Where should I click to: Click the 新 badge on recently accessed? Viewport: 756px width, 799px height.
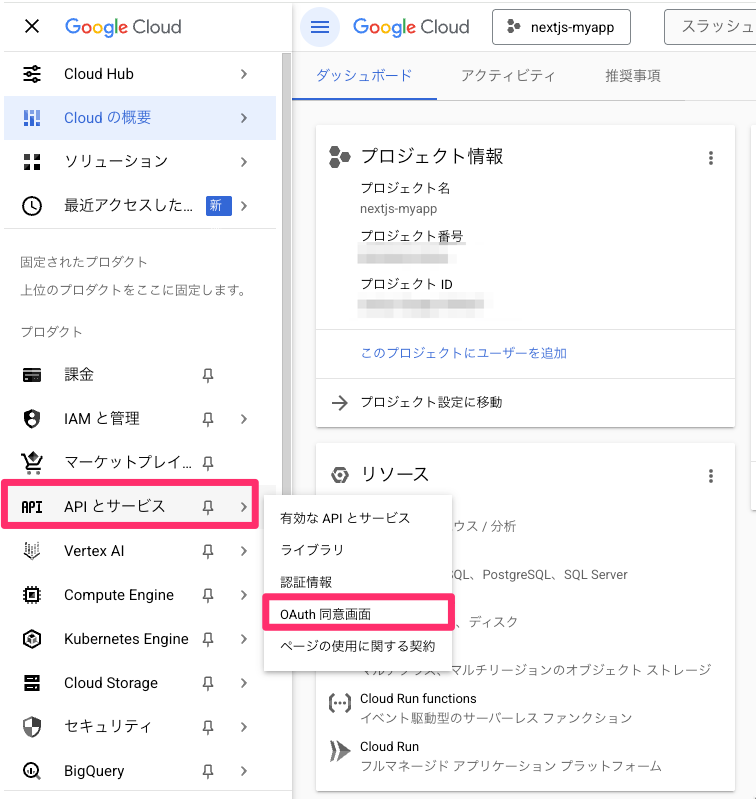[219, 206]
